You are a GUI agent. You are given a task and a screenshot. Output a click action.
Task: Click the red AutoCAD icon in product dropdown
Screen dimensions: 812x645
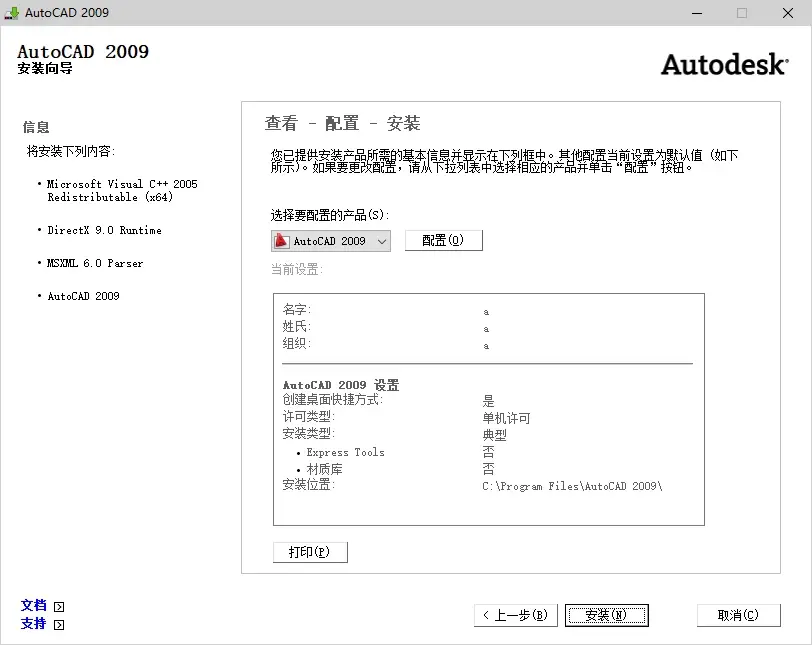281,241
